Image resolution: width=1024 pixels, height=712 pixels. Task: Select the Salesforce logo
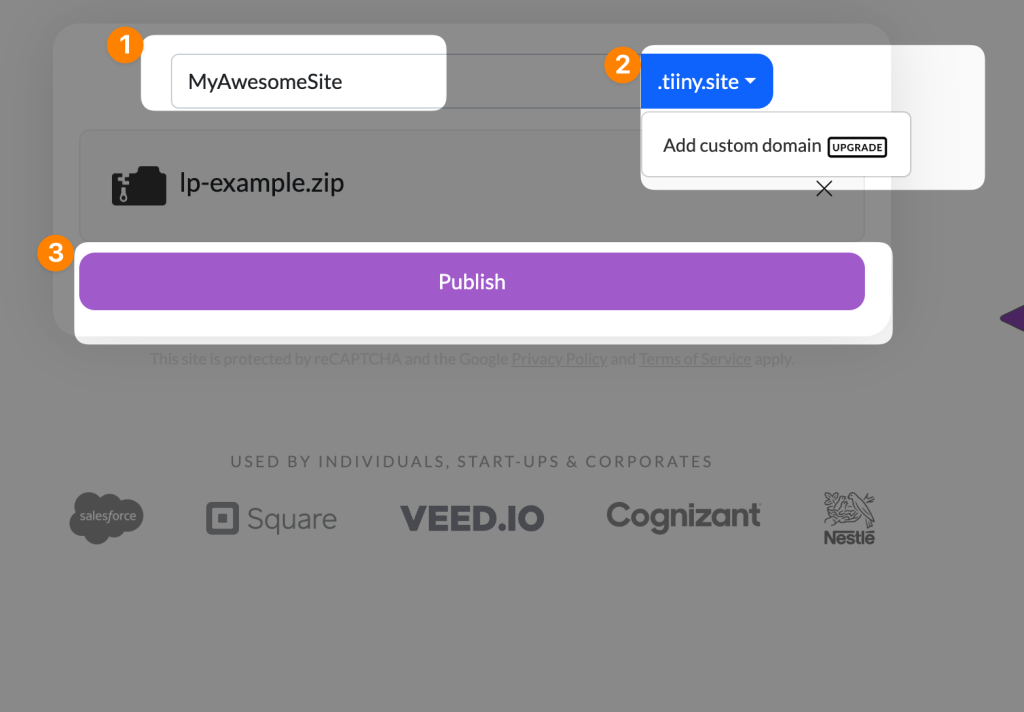pos(106,517)
